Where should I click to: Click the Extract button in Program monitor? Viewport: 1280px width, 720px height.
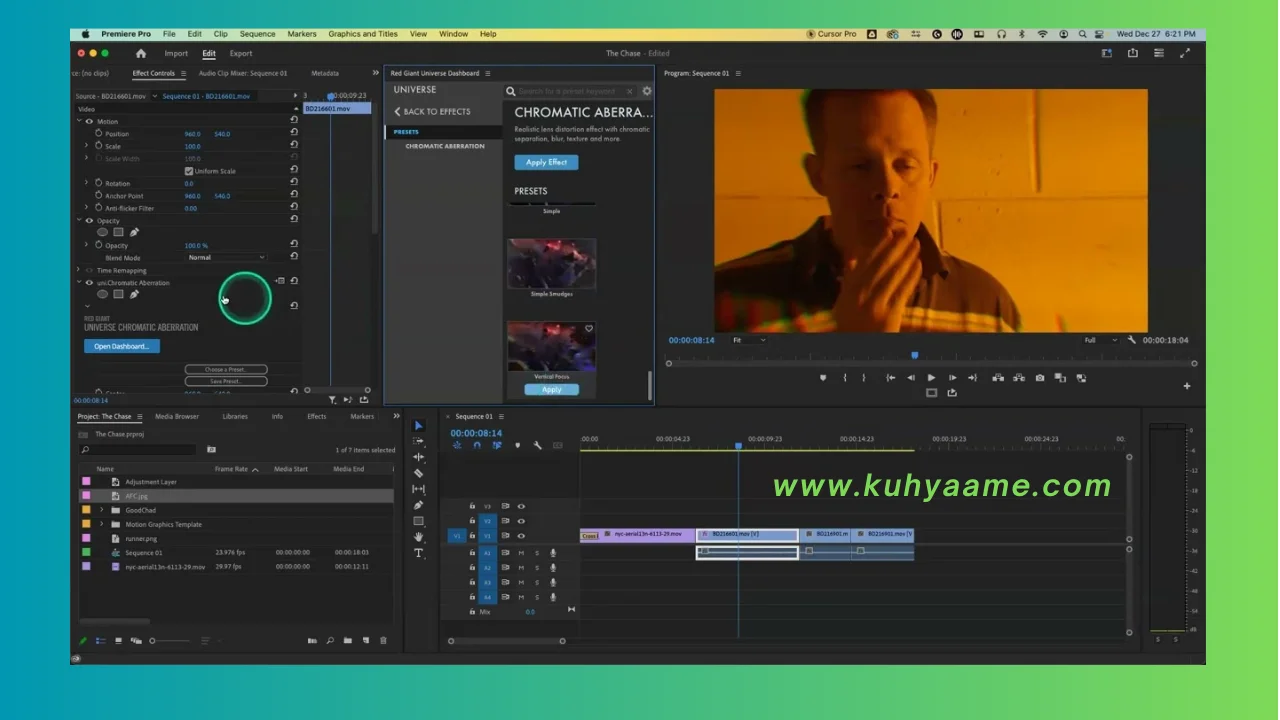pyautogui.click(x=1019, y=378)
